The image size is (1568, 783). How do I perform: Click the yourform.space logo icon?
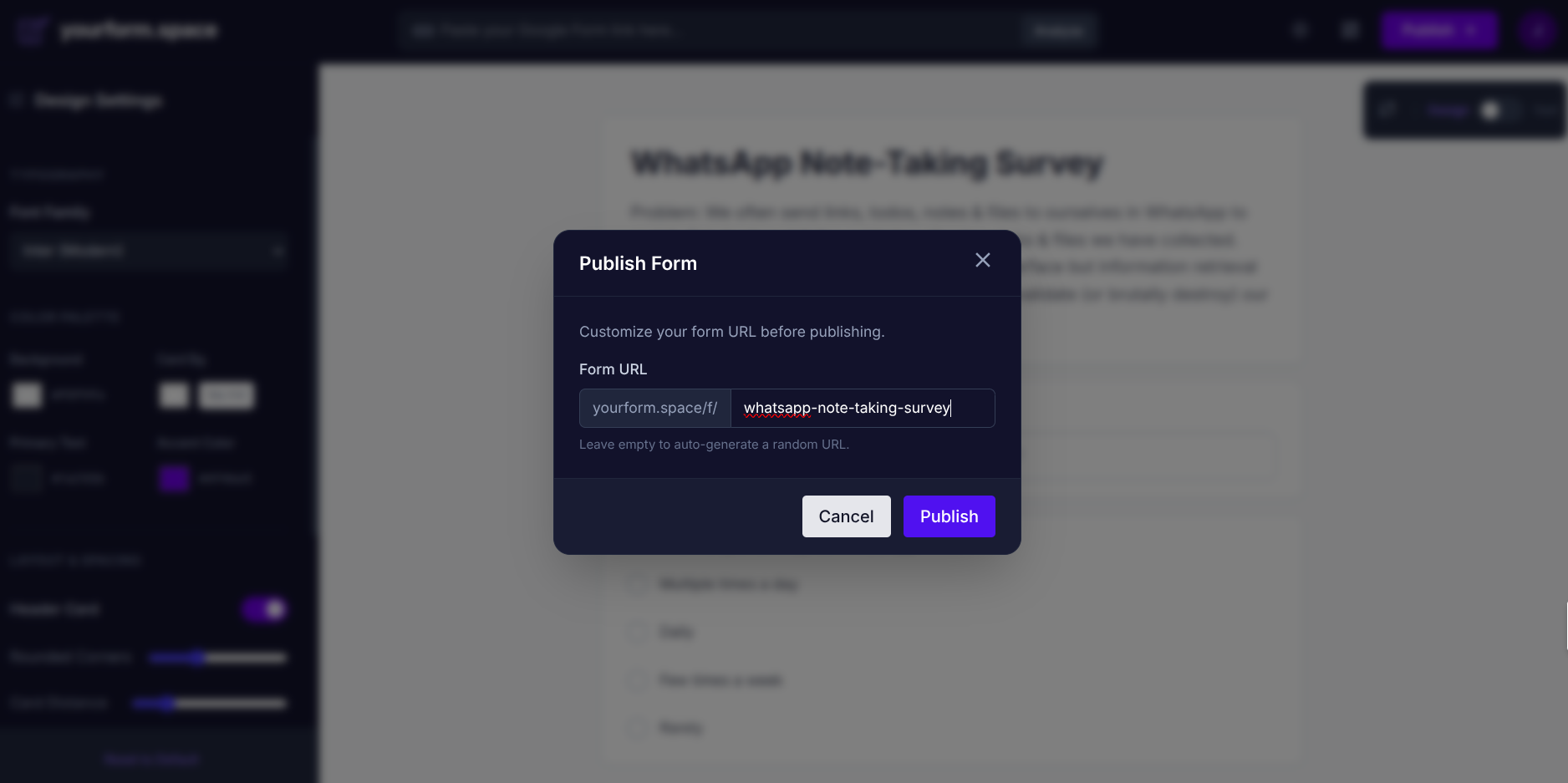pyautogui.click(x=32, y=30)
